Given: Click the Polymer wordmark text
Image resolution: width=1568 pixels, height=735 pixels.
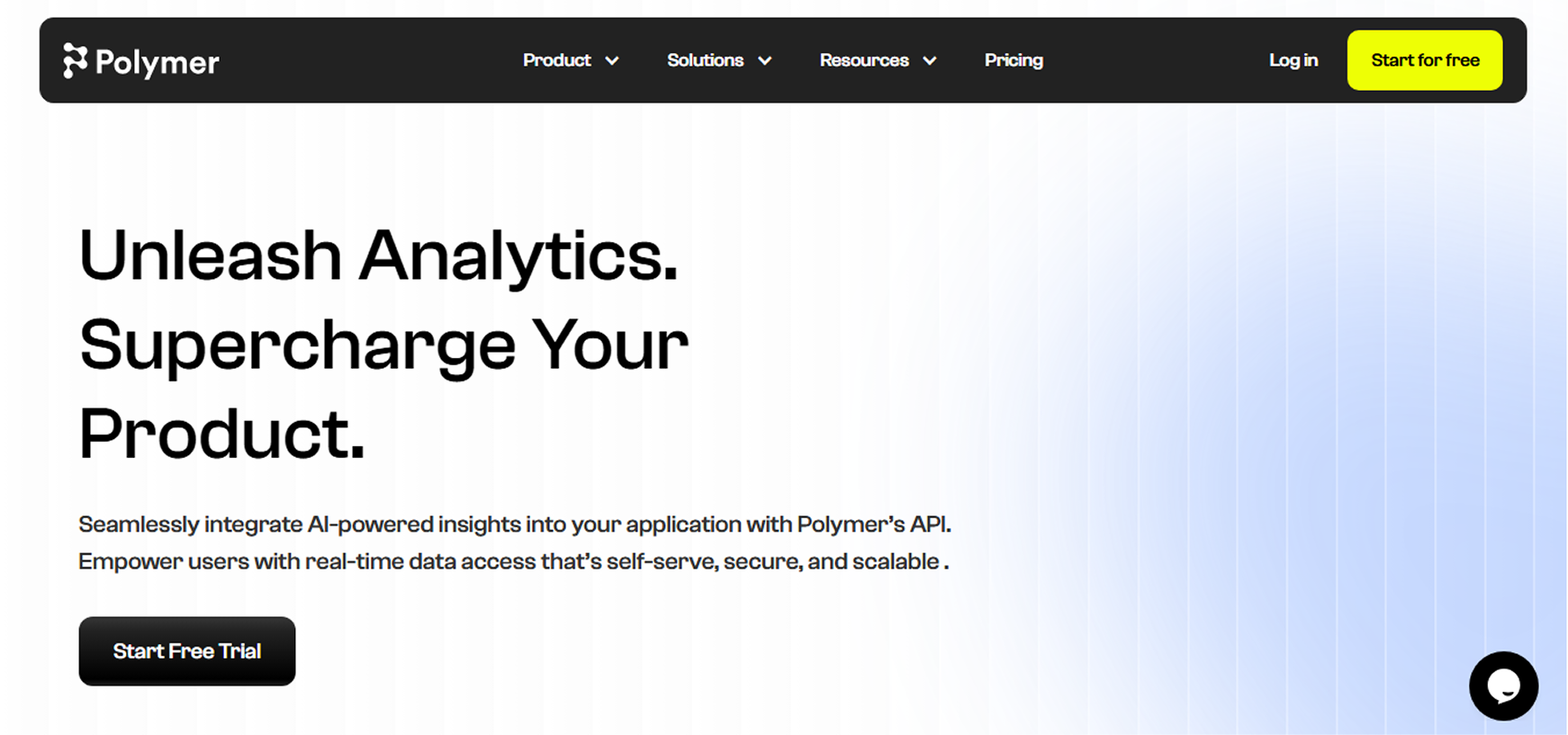Looking at the screenshot, I should (158, 62).
